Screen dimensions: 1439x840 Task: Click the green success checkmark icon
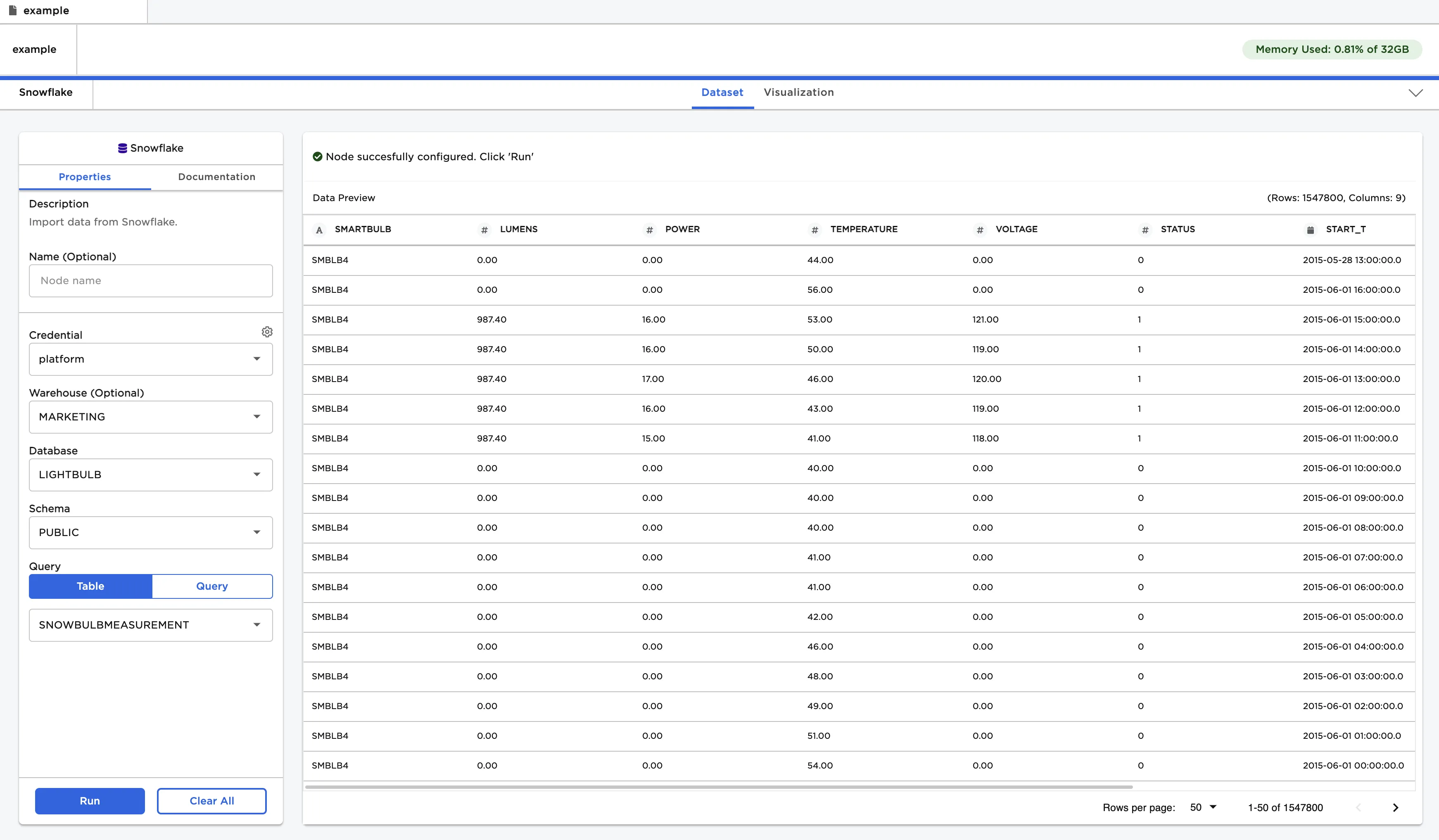[318, 156]
